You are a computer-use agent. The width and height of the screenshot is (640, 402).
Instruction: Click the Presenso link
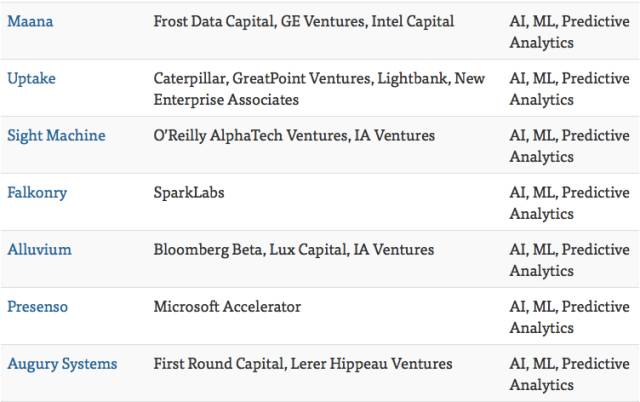point(37,306)
